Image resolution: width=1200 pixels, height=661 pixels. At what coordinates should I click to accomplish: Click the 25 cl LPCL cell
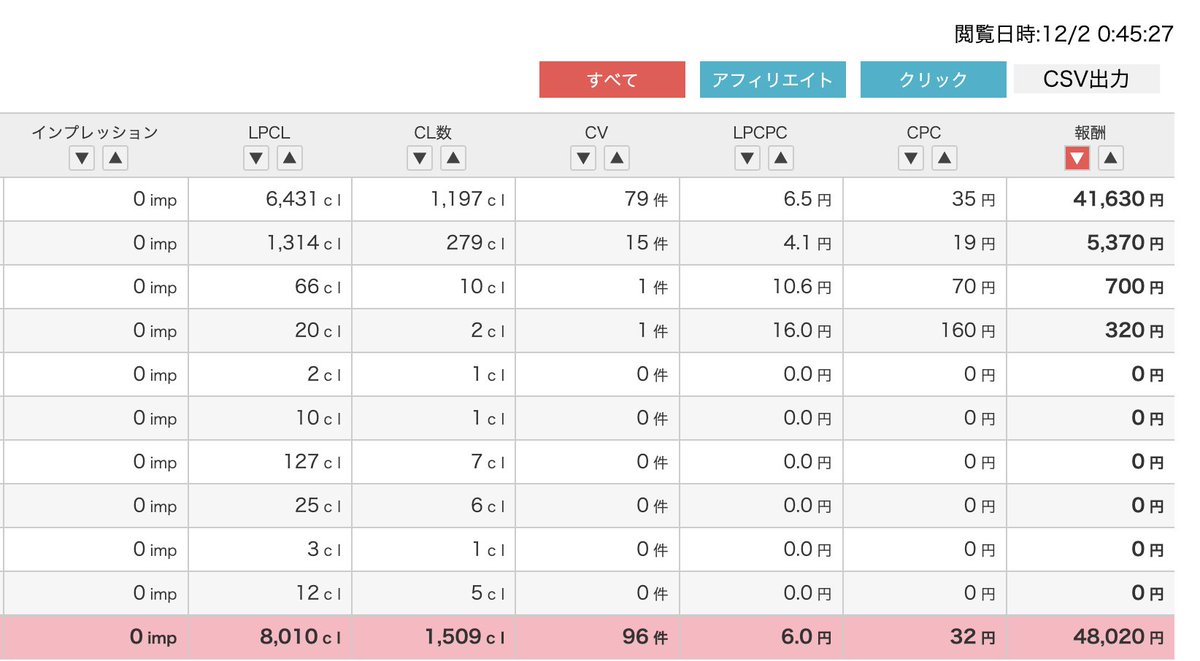point(270,506)
